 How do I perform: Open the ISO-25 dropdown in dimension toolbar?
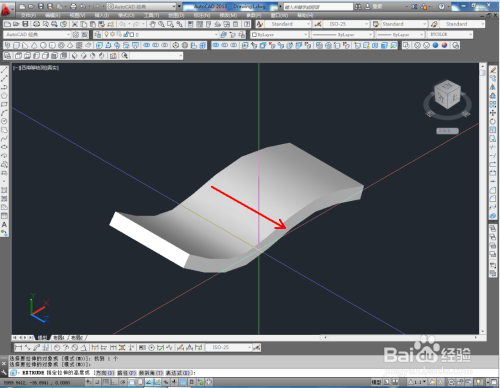click(228, 348)
